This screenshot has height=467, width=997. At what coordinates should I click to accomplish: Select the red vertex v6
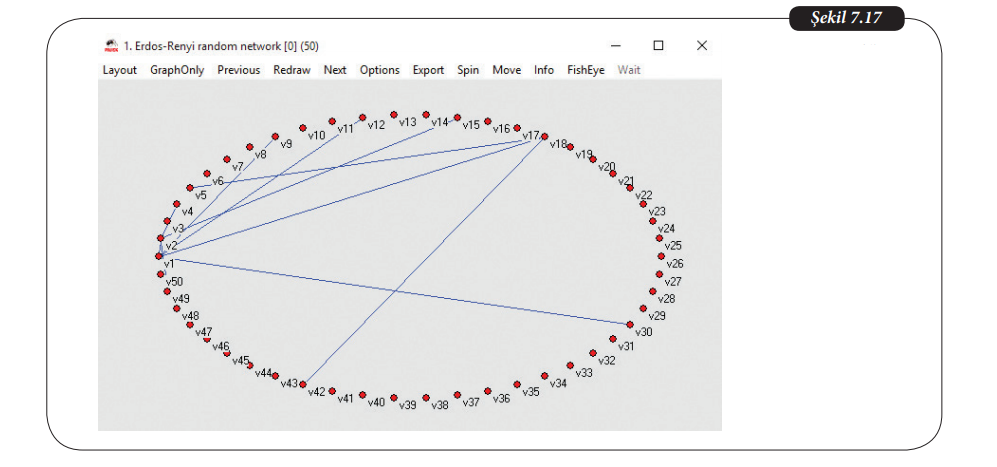coord(206,172)
